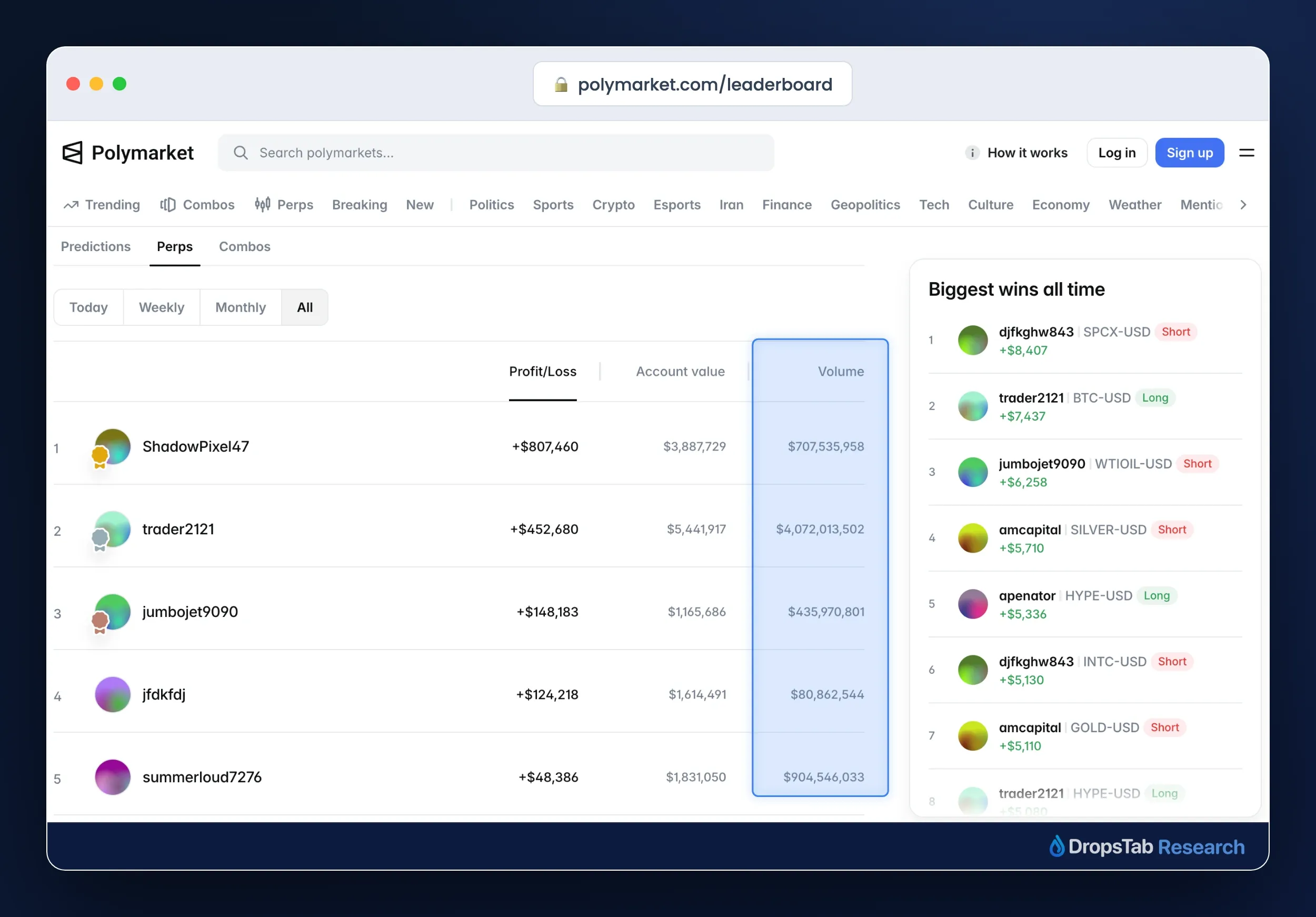1316x917 pixels.
Task: Click the WTIOIL-USD market label
Action: 1133,464
